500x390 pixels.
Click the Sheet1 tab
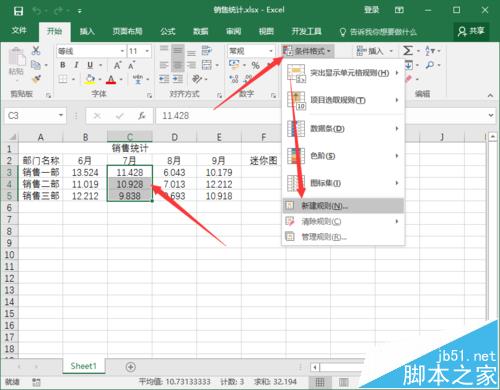[83, 366]
